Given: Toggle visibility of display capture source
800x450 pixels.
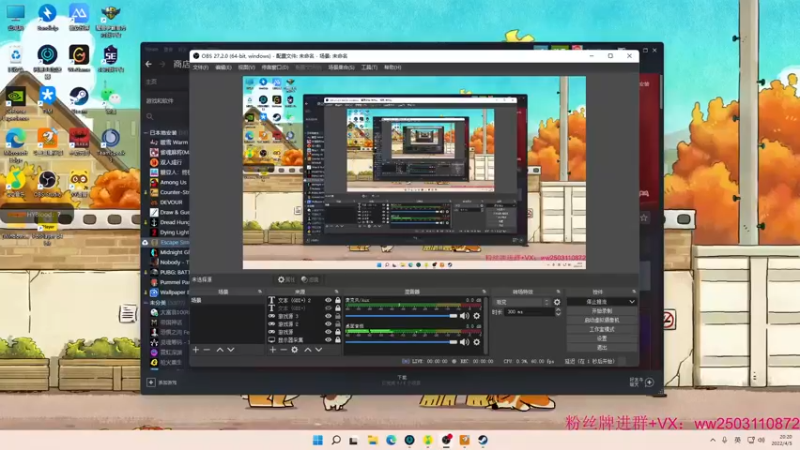Looking at the screenshot, I should [328, 340].
